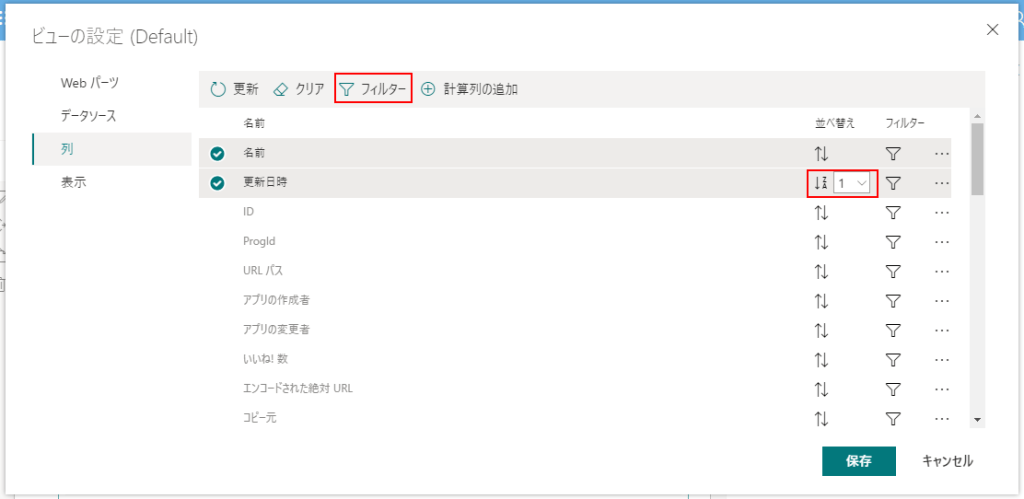Switch to the データソース section
Screen dimensions: 1024x499
pyautogui.click(x=88, y=116)
